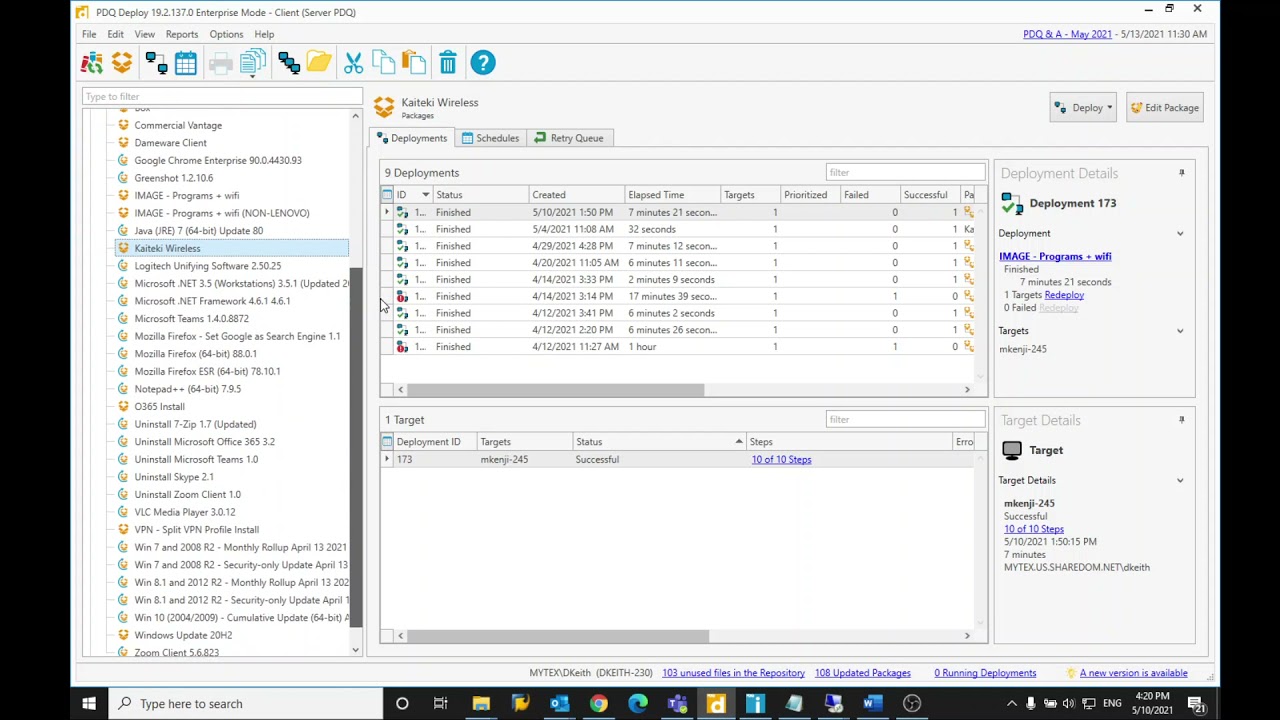The width and height of the screenshot is (1280, 720).
Task: Click the failed status icon on 4/12/2021 11:27 AM row
Action: [x=402, y=347]
